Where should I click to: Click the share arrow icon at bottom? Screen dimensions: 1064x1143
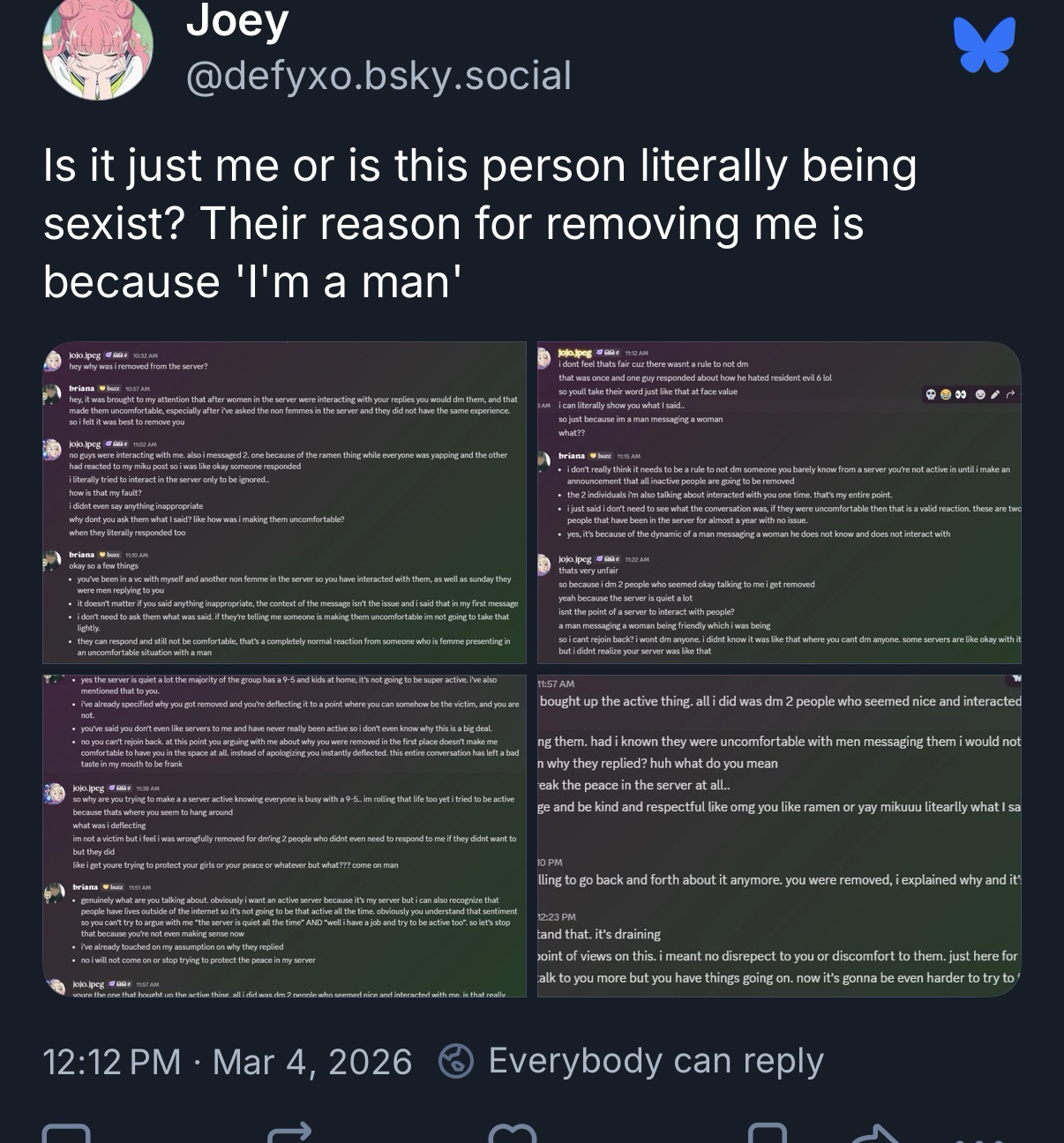pos(873,1133)
